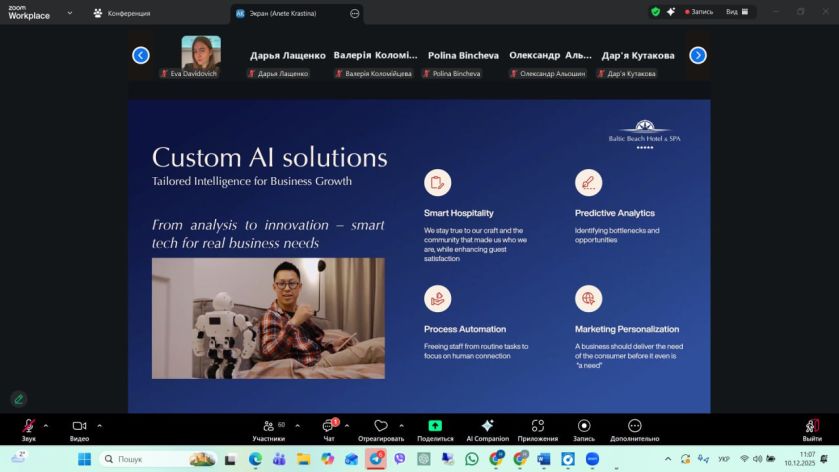Screen dimensions: 839x472
Task: Select Дар'я Кутакова participant tile
Action: (x=638, y=56)
